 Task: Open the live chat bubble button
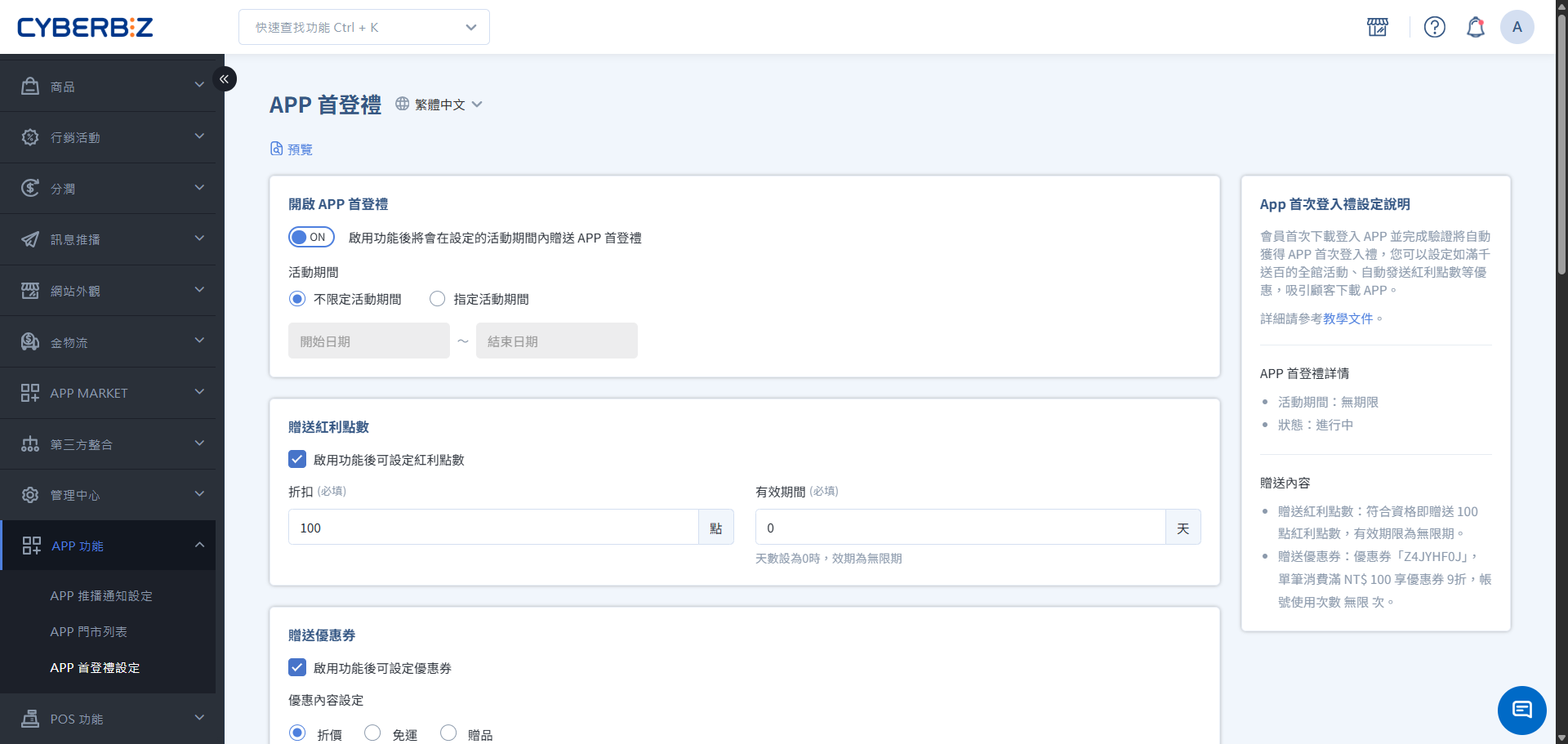click(1522, 711)
